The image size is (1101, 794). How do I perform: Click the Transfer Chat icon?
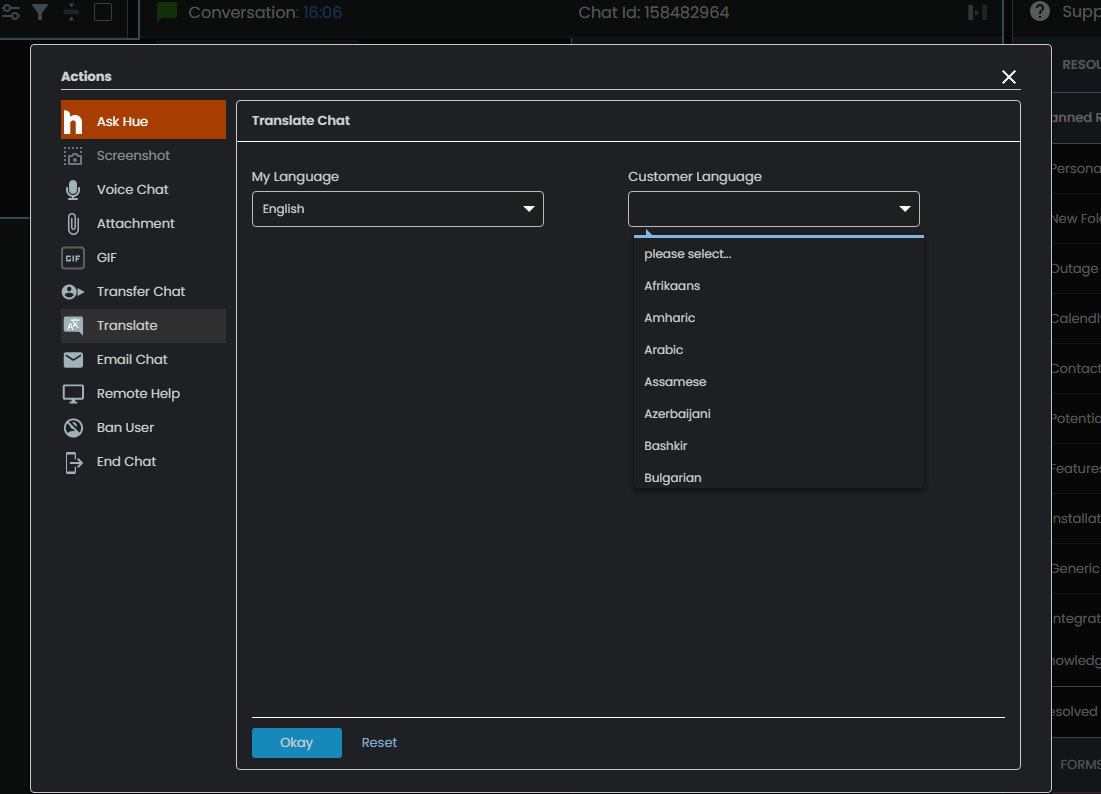[x=73, y=292]
